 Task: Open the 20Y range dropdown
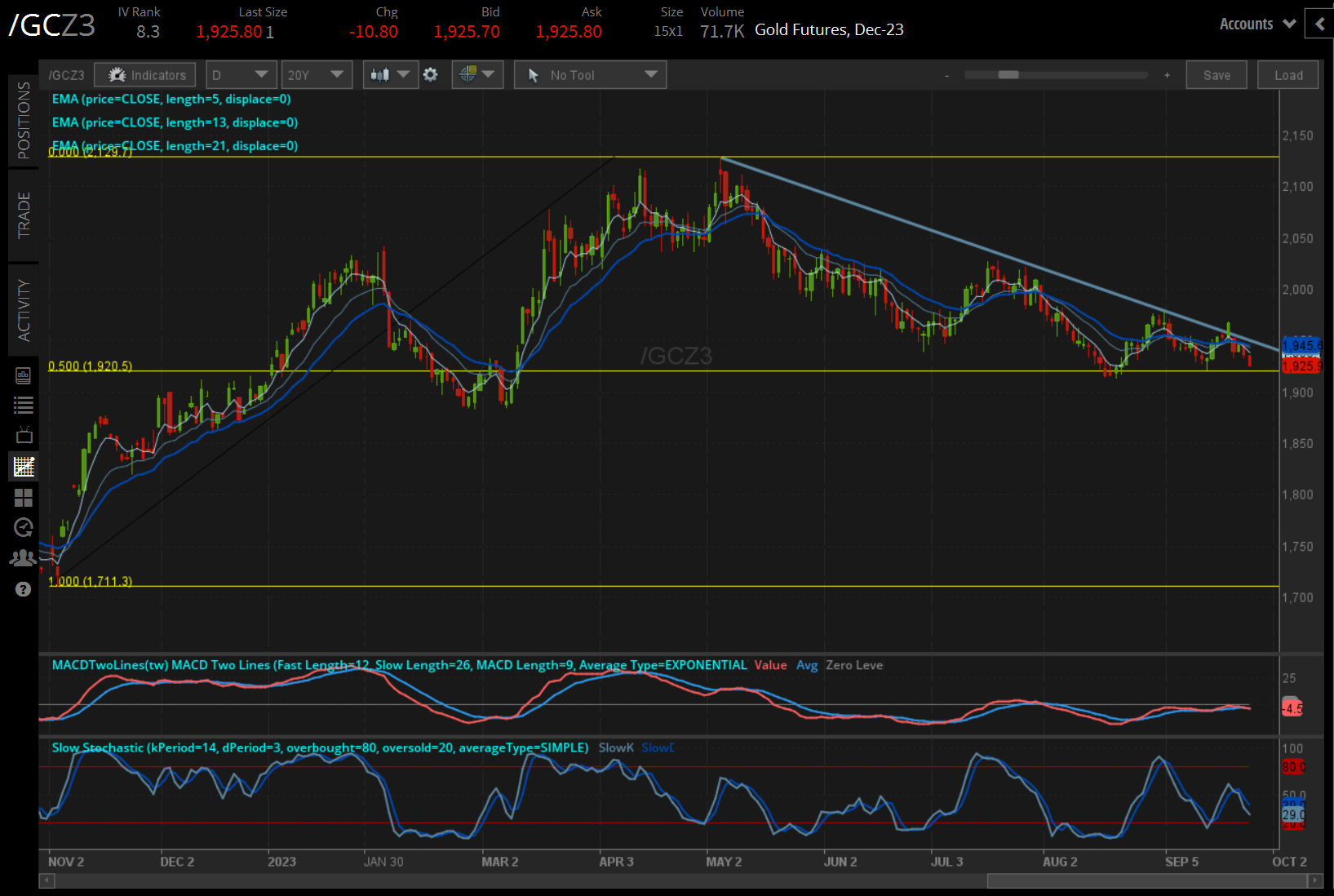tap(317, 75)
